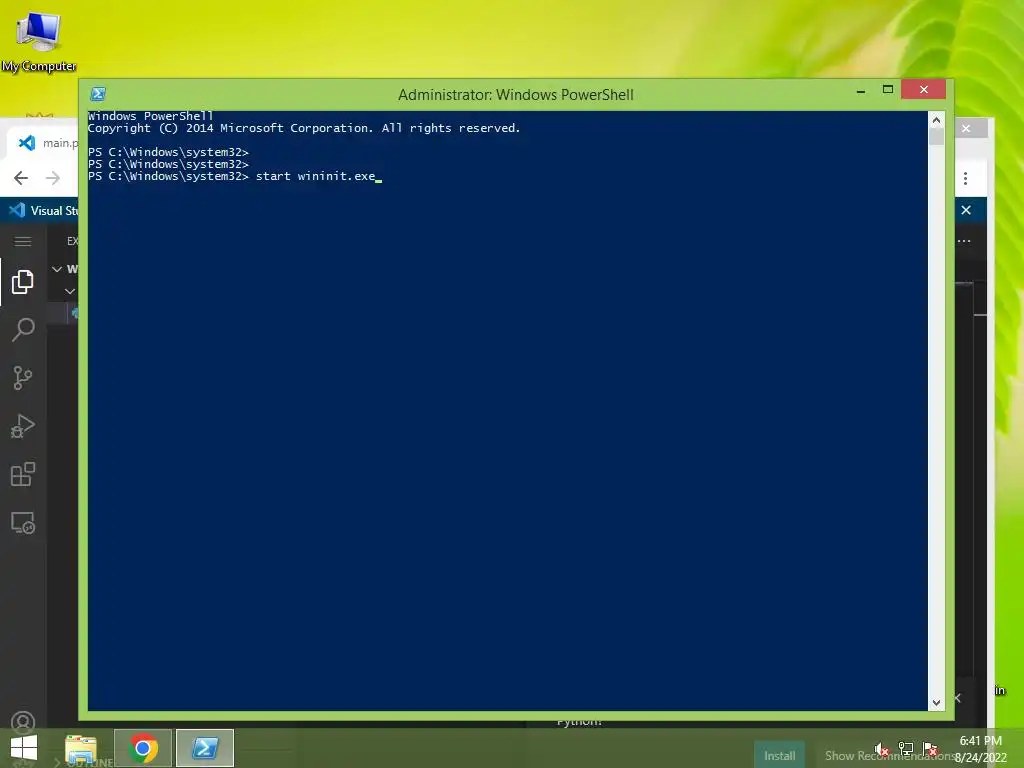Click Install button in notification

tap(779, 756)
